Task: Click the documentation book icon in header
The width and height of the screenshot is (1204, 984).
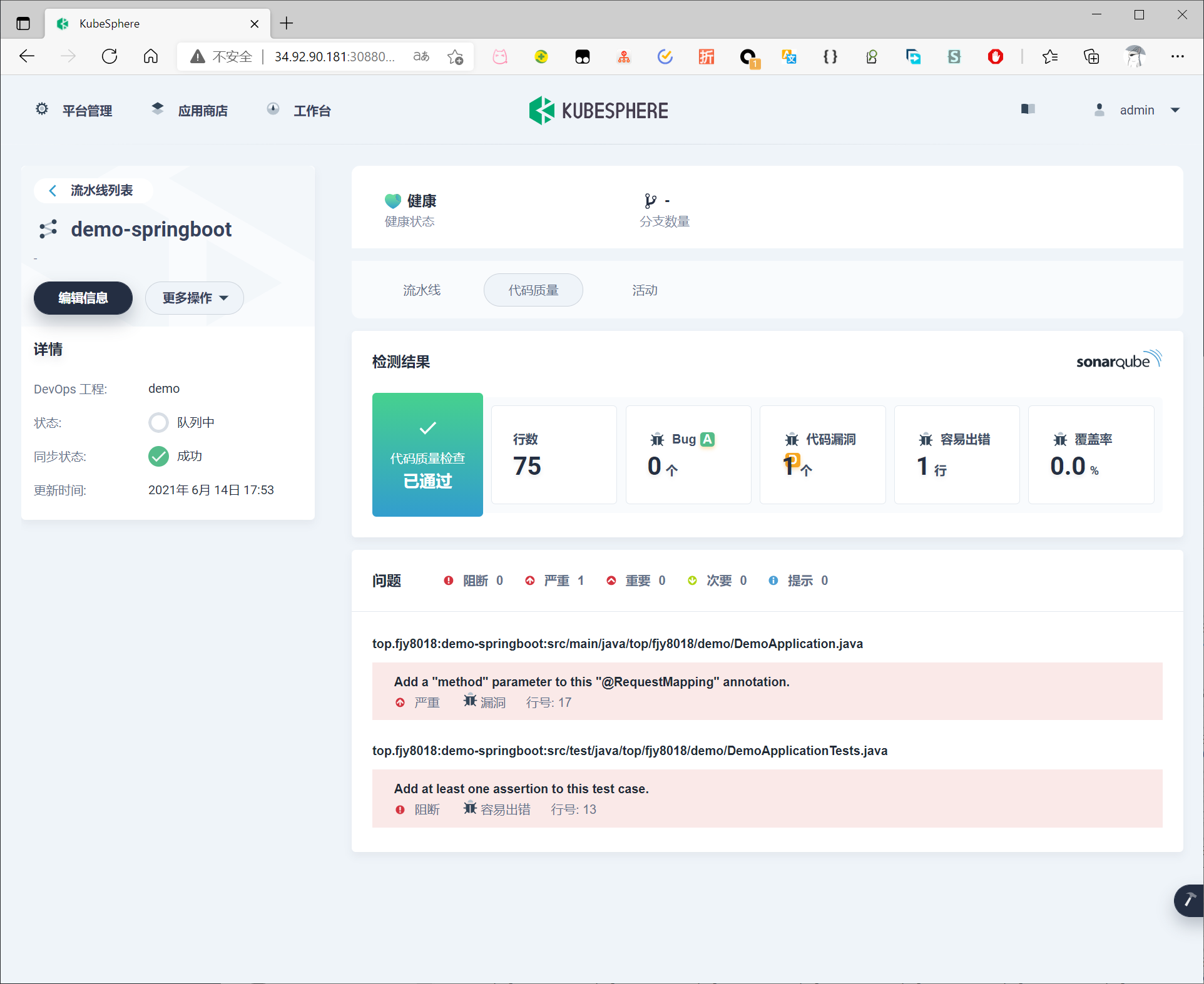Action: [1028, 109]
